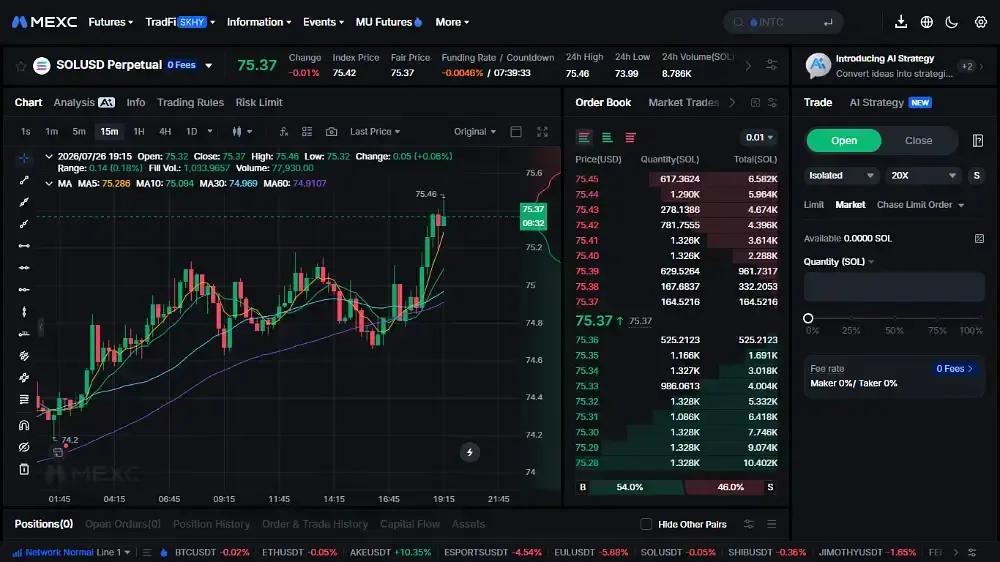The image size is (1000, 562).
Task: Enable Hide Other Pairs checkbox
Action: pos(646,524)
